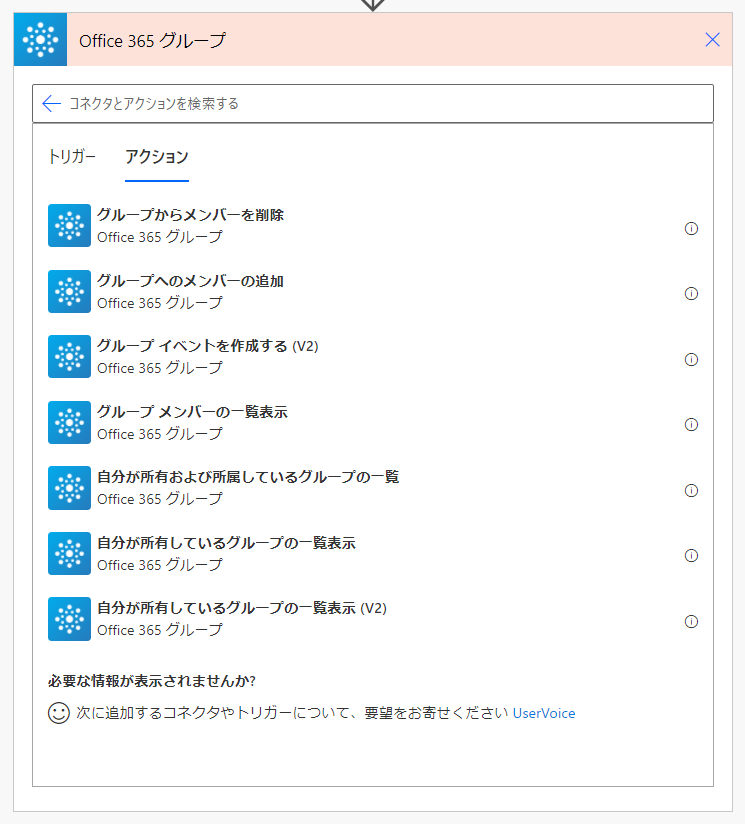
Task: Close the Office 365 グループ panel
Action: click(x=712, y=39)
